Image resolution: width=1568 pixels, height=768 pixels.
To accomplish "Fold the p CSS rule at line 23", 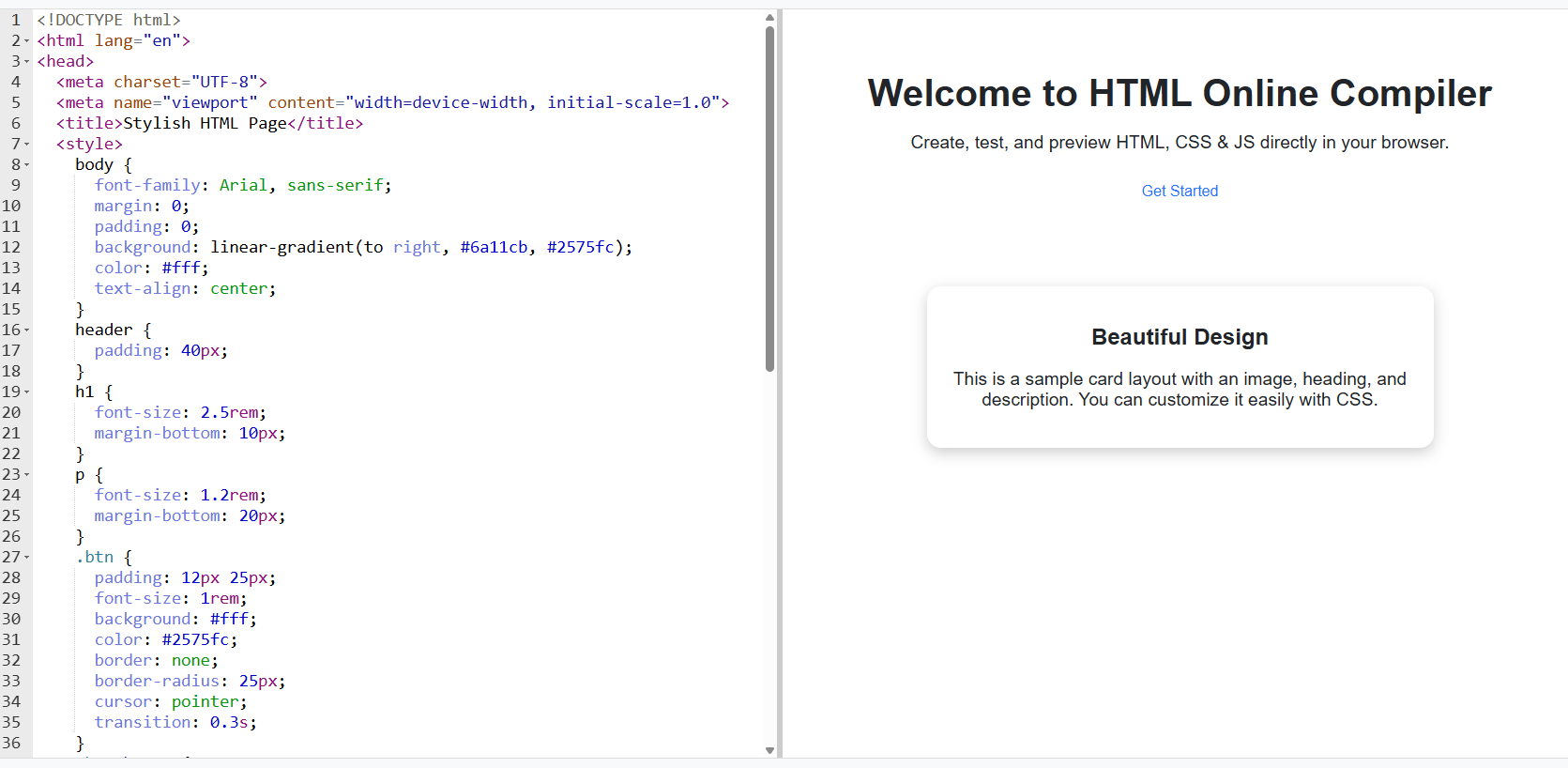I will coord(27,475).
